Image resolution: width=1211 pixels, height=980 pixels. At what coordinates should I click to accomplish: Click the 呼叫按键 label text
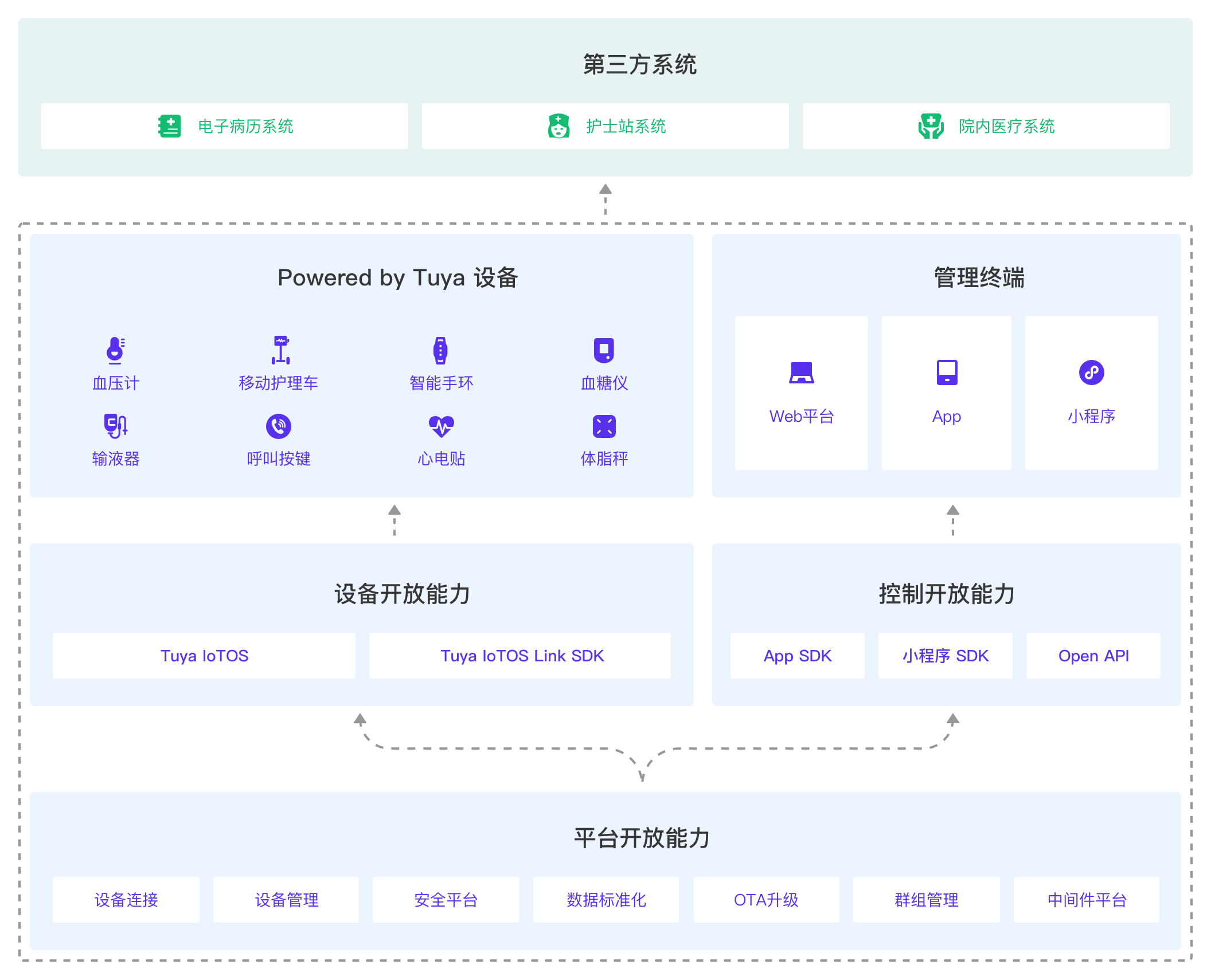tap(279, 458)
